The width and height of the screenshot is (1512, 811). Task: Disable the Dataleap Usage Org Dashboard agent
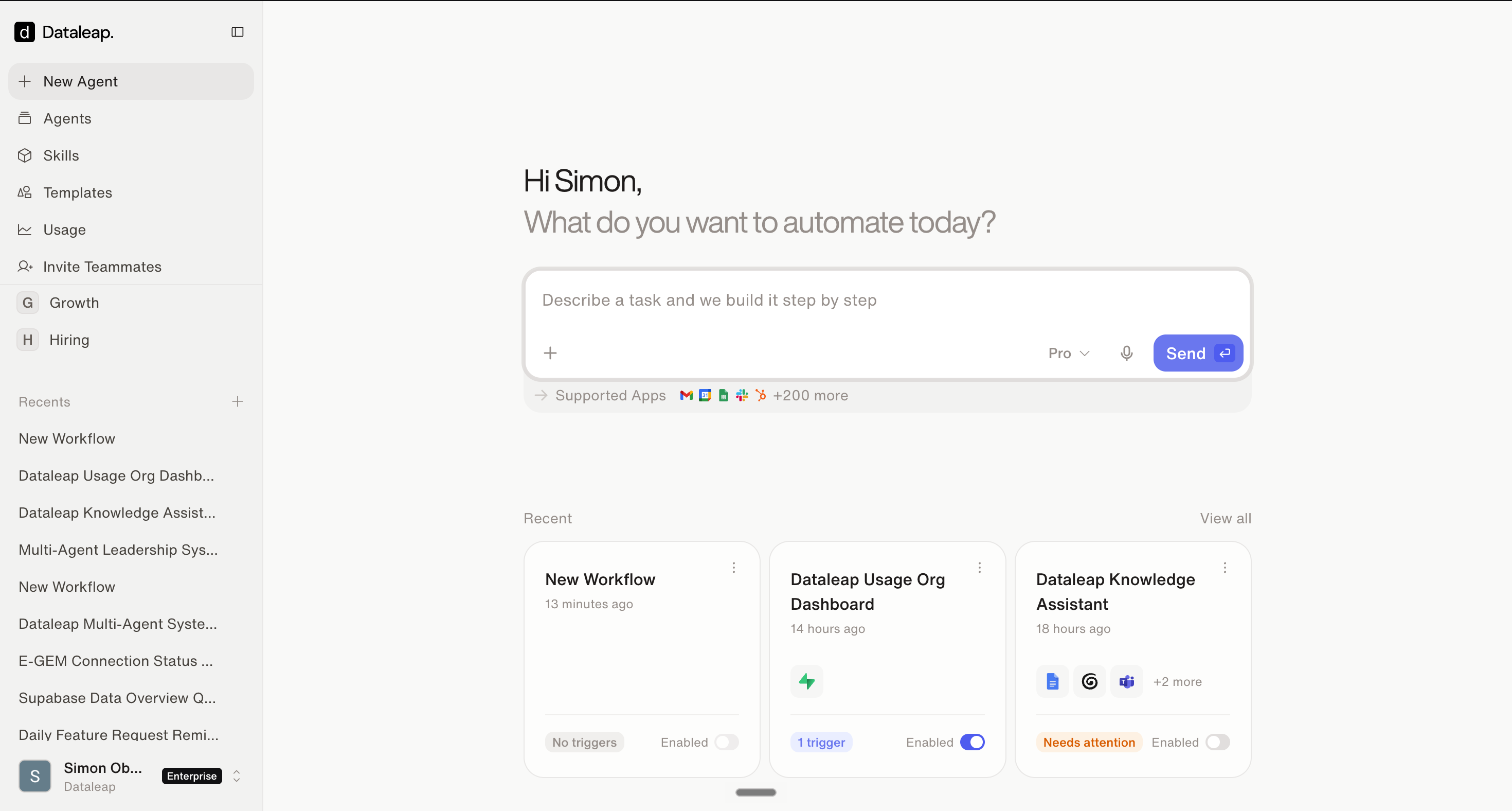coord(972,742)
